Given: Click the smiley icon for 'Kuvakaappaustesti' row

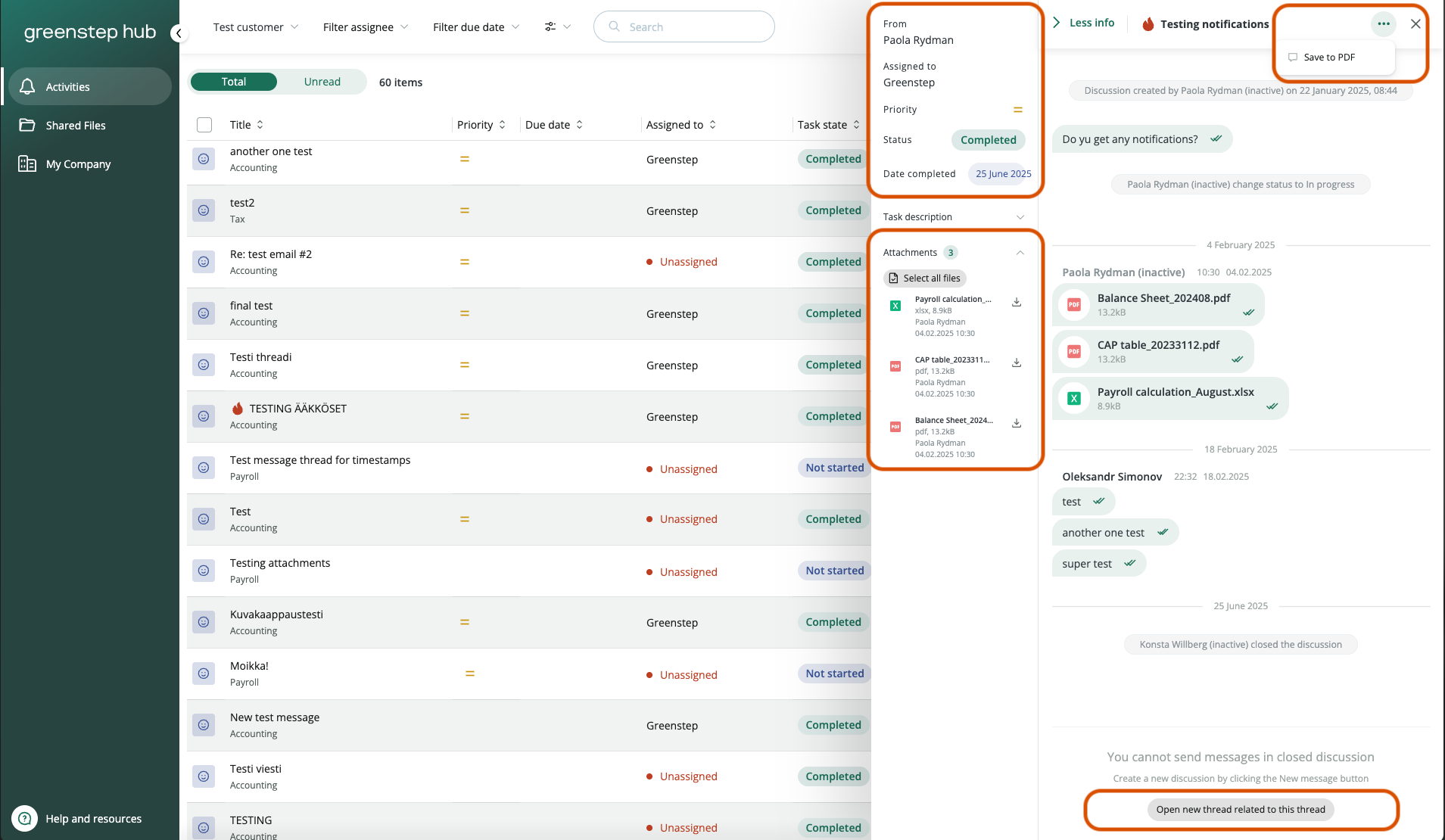Looking at the screenshot, I should pos(204,622).
